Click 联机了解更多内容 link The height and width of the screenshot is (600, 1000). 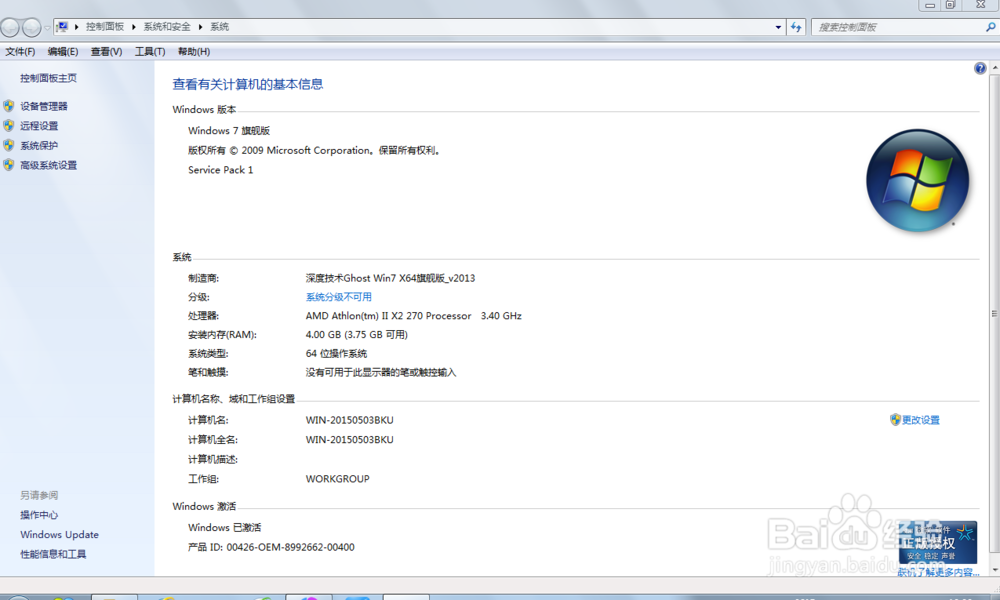click(x=938, y=573)
